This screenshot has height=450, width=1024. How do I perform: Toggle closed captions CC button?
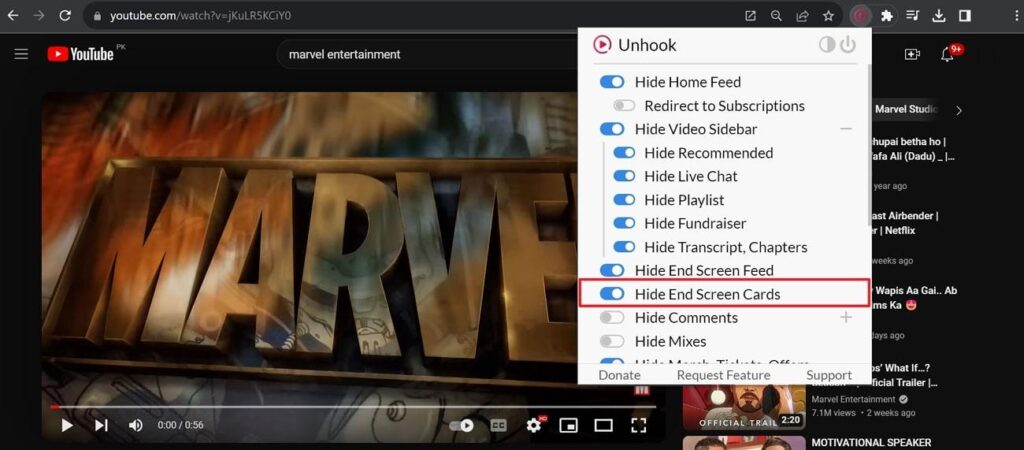pyautogui.click(x=499, y=426)
